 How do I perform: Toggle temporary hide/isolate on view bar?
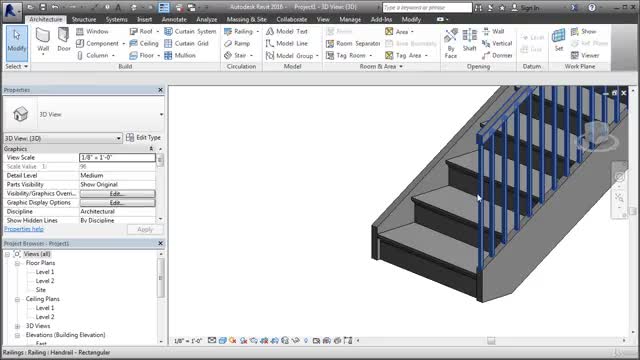coord(296,340)
